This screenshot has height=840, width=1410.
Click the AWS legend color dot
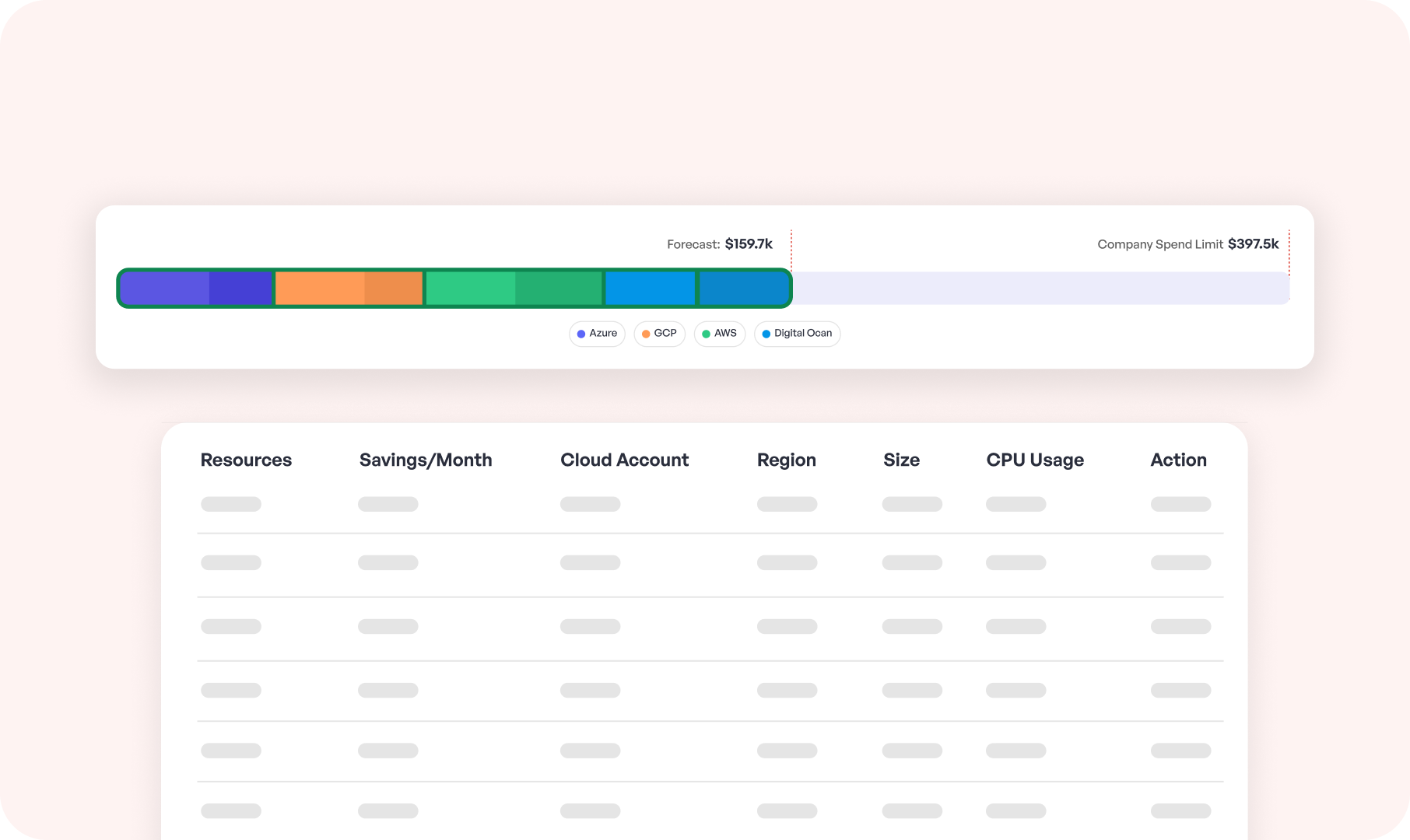[705, 334]
